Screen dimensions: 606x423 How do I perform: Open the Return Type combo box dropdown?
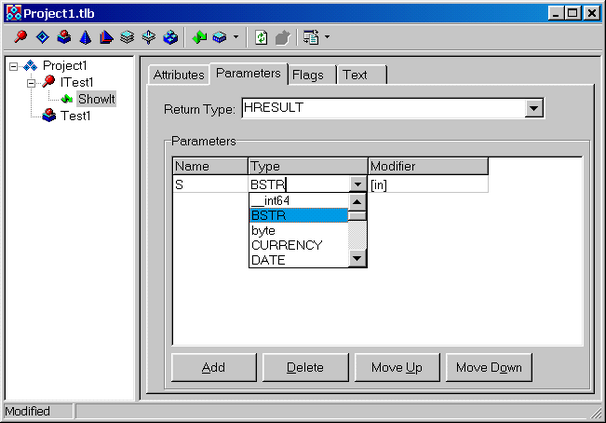533,108
